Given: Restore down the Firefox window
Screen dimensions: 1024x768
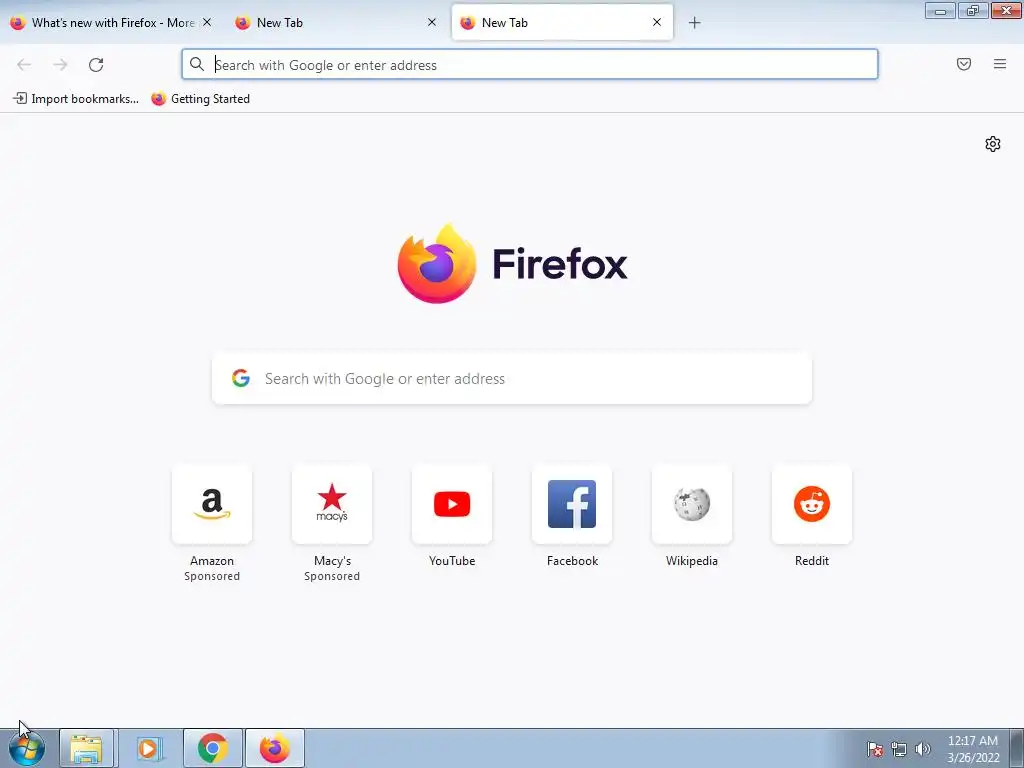Looking at the screenshot, I should [973, 11].
